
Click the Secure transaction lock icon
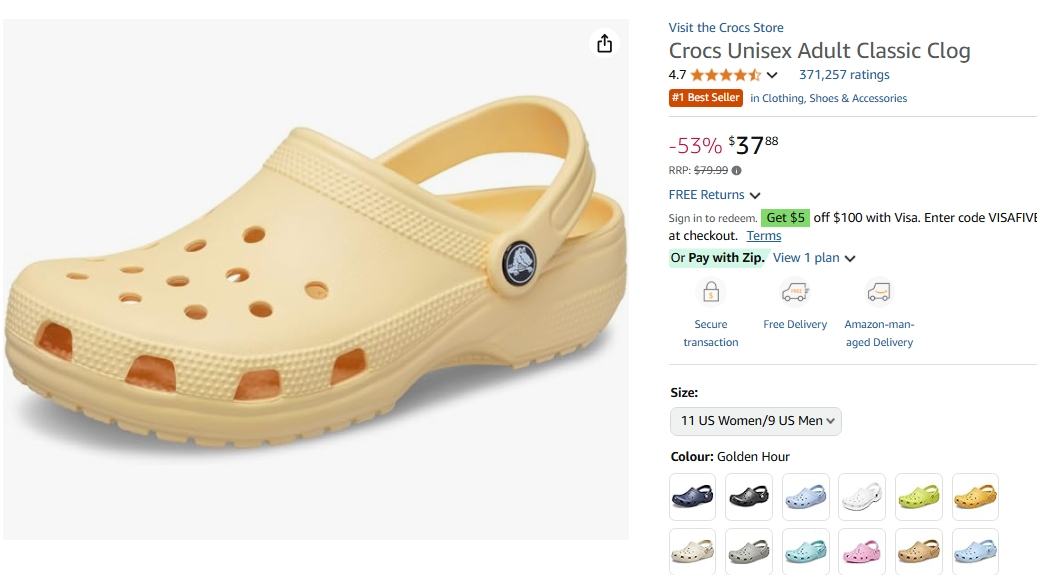711,292
